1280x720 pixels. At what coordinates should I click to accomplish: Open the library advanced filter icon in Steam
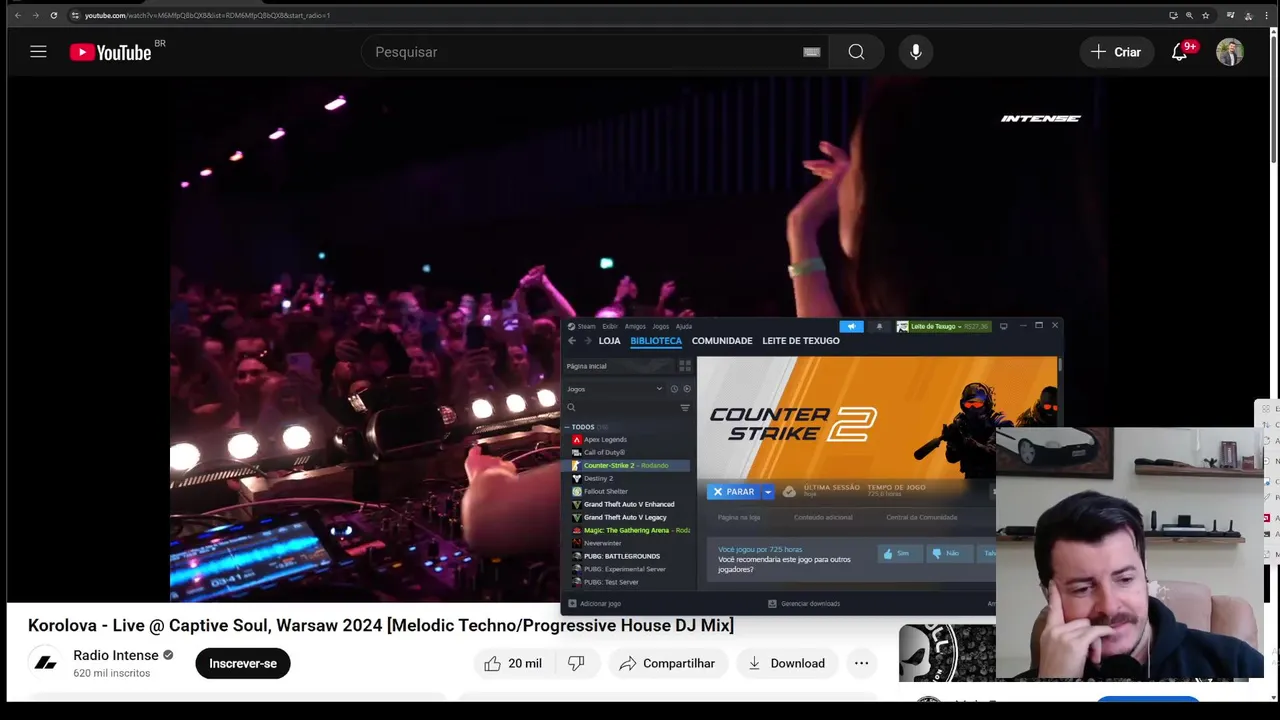coord(685,408)
